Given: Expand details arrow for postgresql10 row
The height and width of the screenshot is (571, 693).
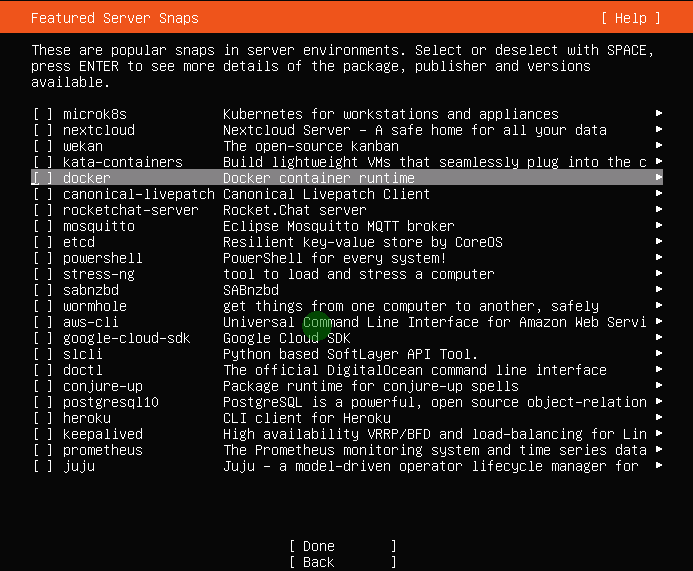Looking at the screenshot, I should click(x=659, y=401).
